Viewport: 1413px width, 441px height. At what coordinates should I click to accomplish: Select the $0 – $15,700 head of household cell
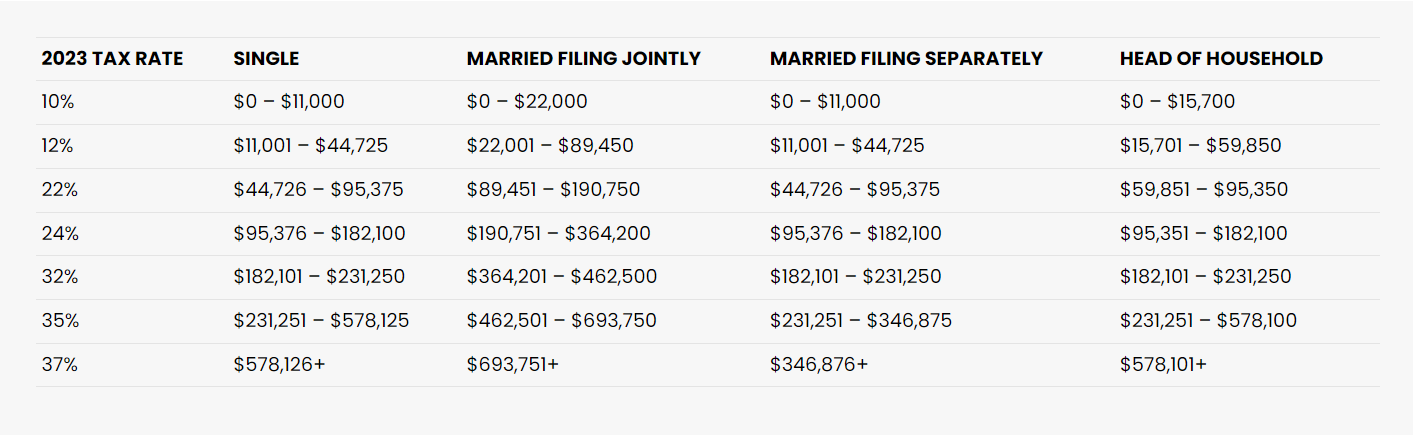coord(1177,102)
